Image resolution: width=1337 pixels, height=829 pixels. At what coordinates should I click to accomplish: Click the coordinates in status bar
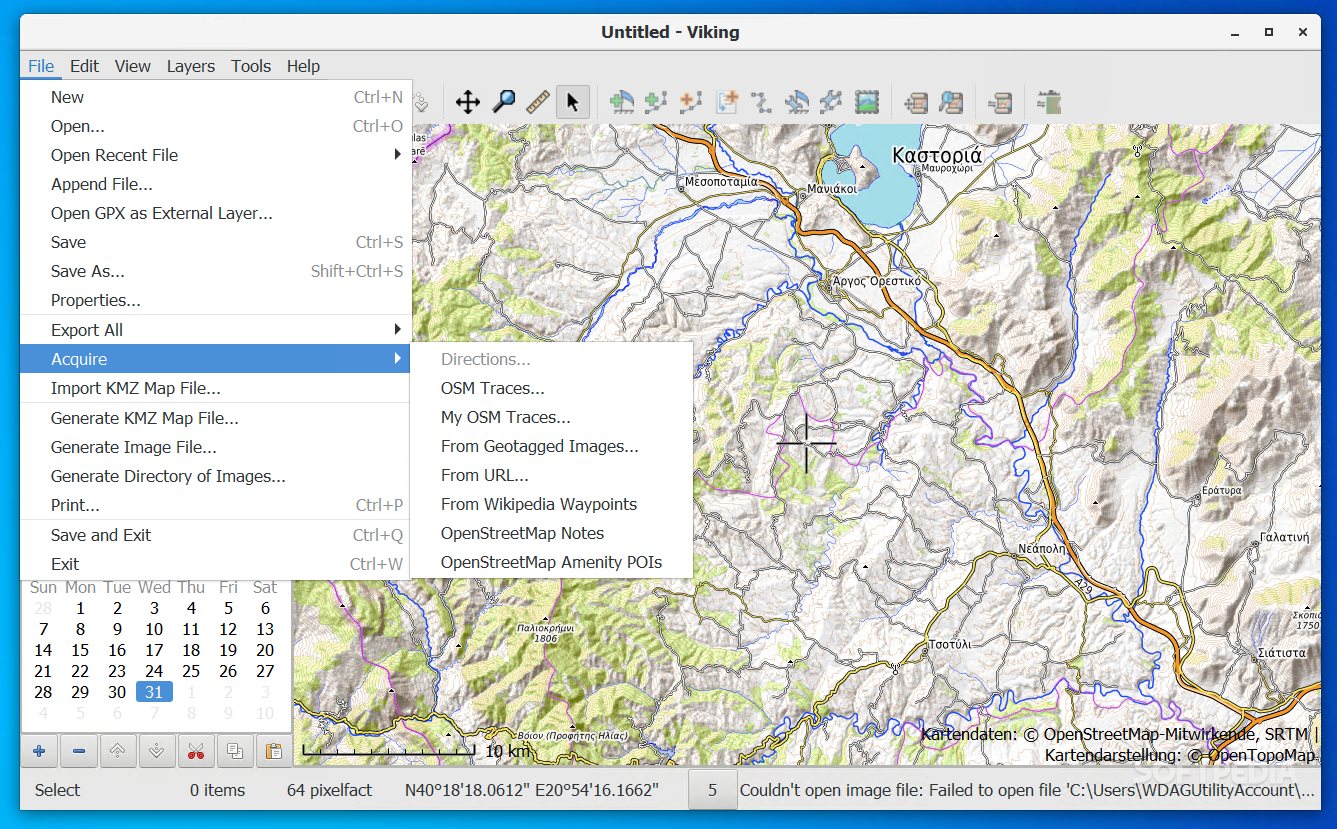[x=532, y=790]
